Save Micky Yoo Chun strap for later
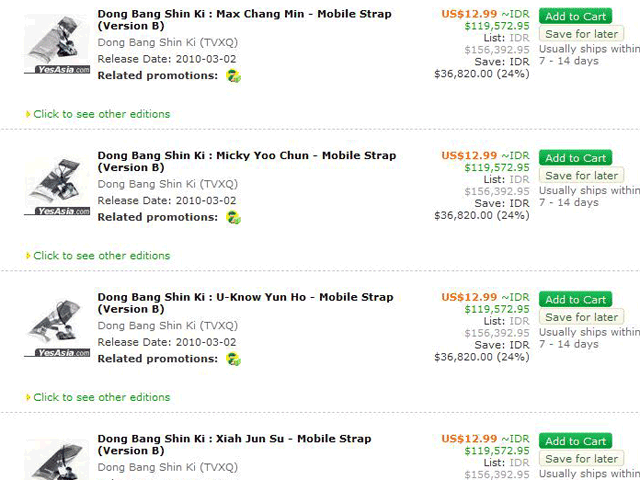The width and height of the screenshot is (640, 480). [x=581, y=176]
